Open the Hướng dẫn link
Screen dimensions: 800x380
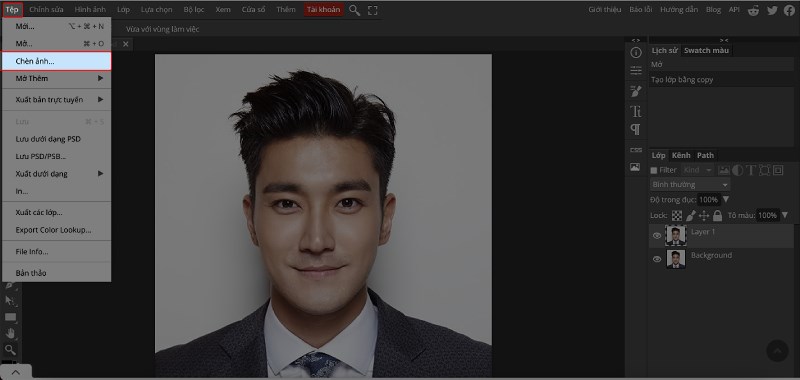680,10
